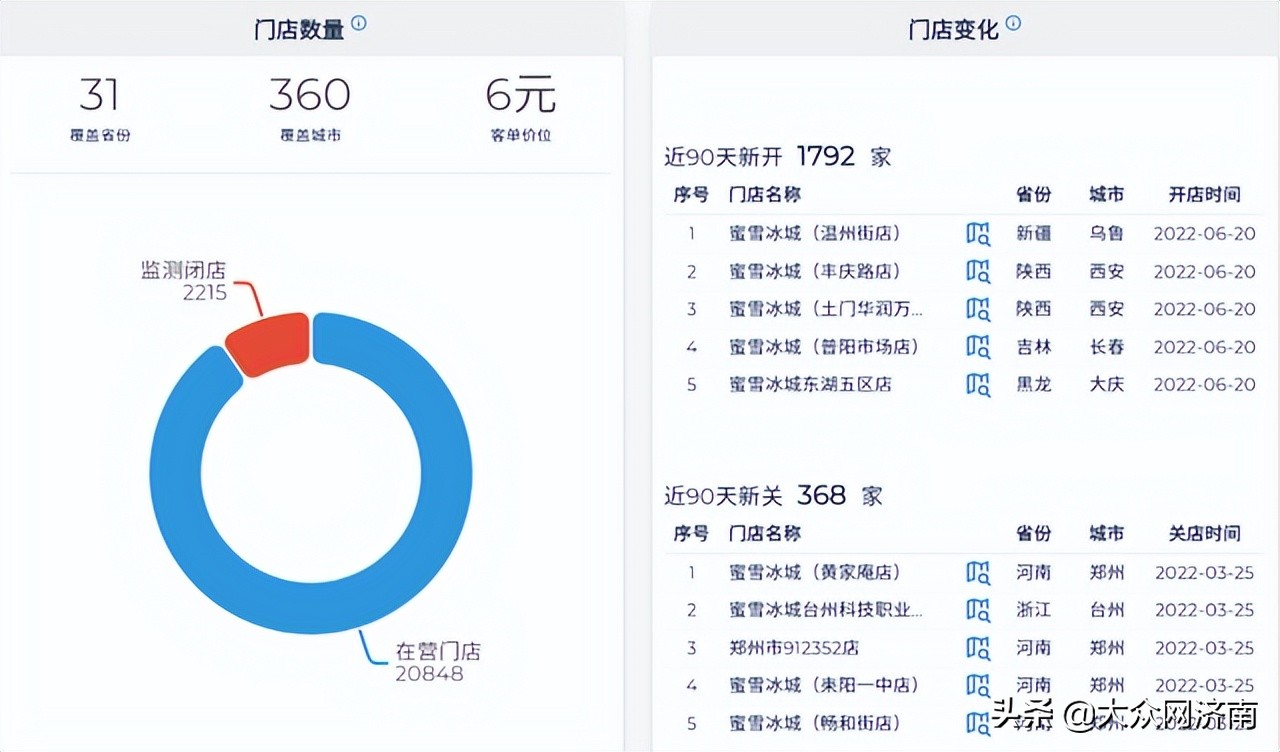
Task: Open store 蜜雪冰城（黄家庵店）
Action: click(x=815, y=573)
